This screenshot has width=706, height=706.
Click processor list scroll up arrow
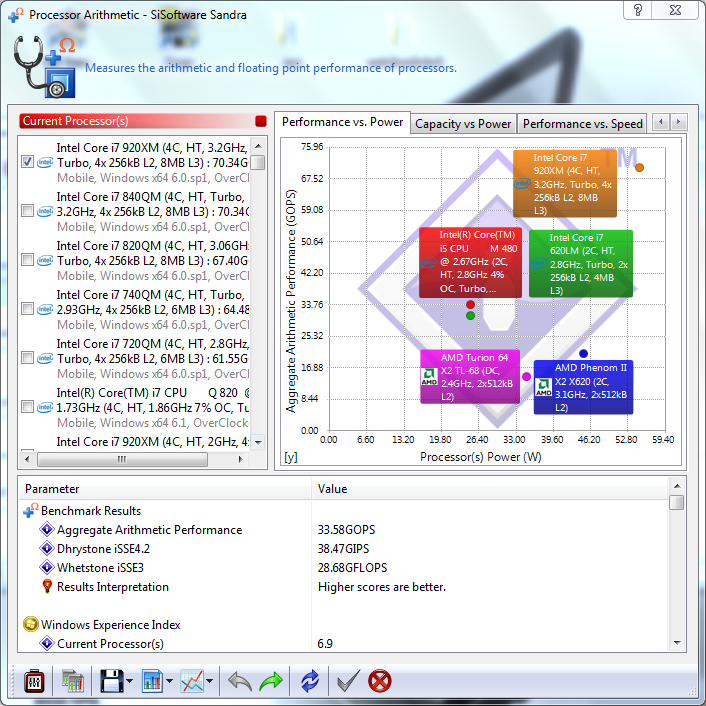point(258,146)
